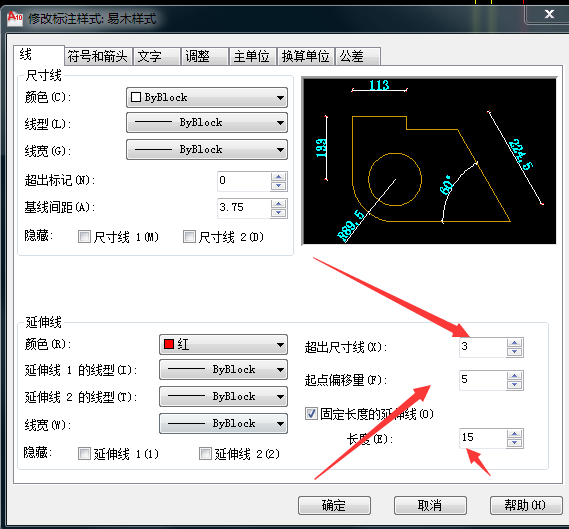Toggle hide 延伸线 1(1) checkbox

(84, 454)
